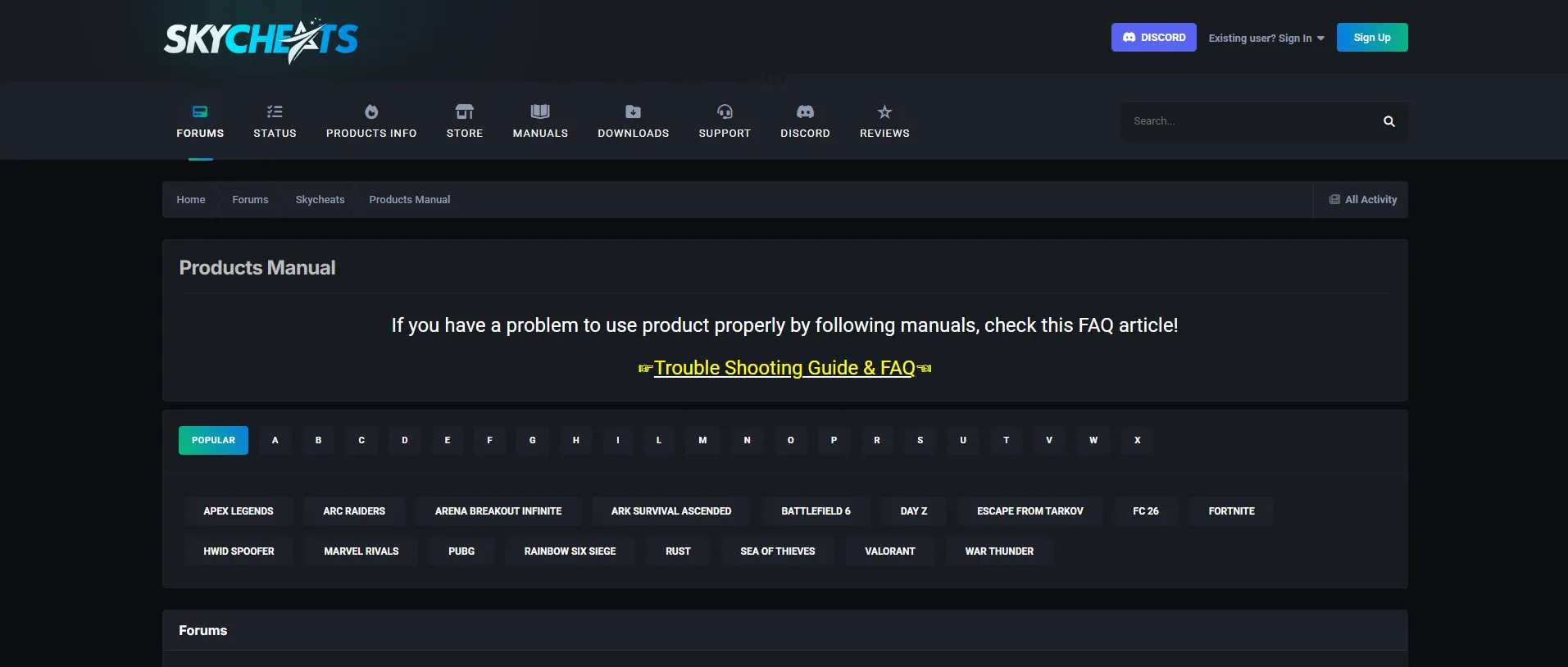Click the Discord icon in navigation bar
Screen dimensions: 1568x667
[805, 111]
